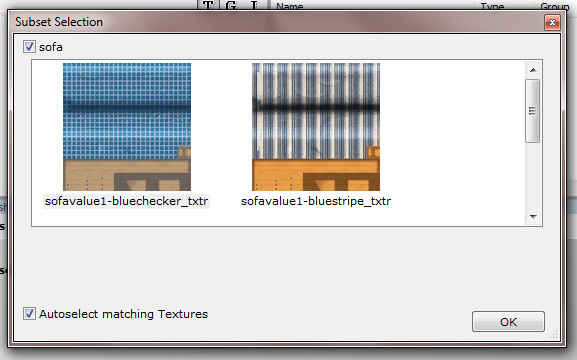The height and width of the screenshot is (360, 577).
Task: Select the sofavalue1-bluechecker texture thumbnail
Action: tap(127, 127)
